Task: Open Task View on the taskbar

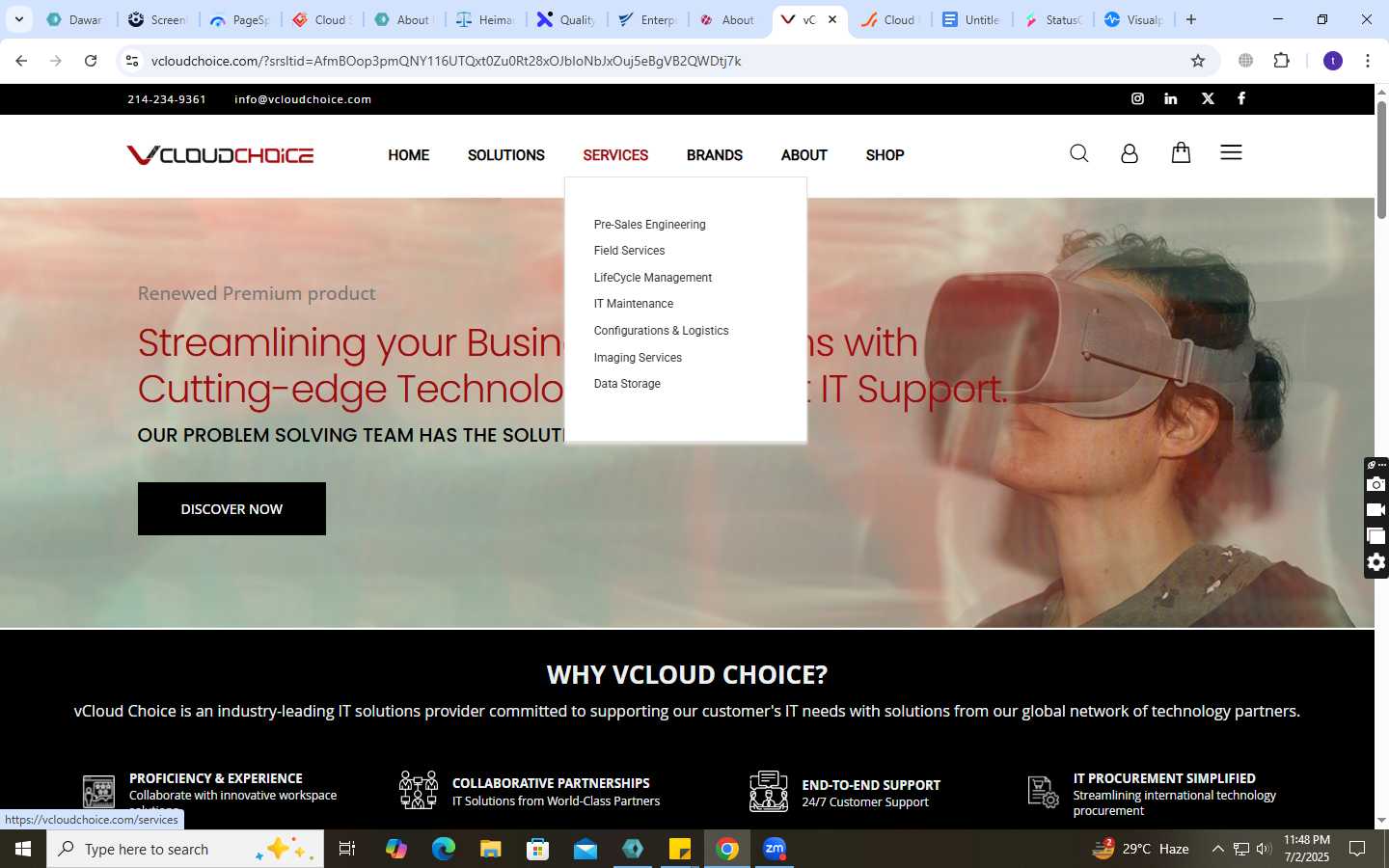Action: [x=347, y=849]
